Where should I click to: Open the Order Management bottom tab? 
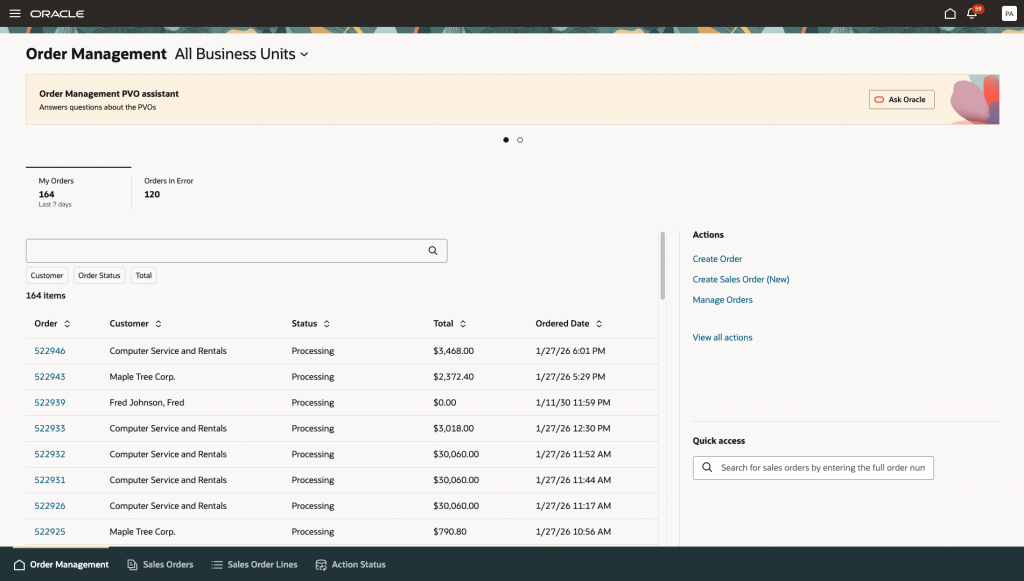[x=61, y=565]
